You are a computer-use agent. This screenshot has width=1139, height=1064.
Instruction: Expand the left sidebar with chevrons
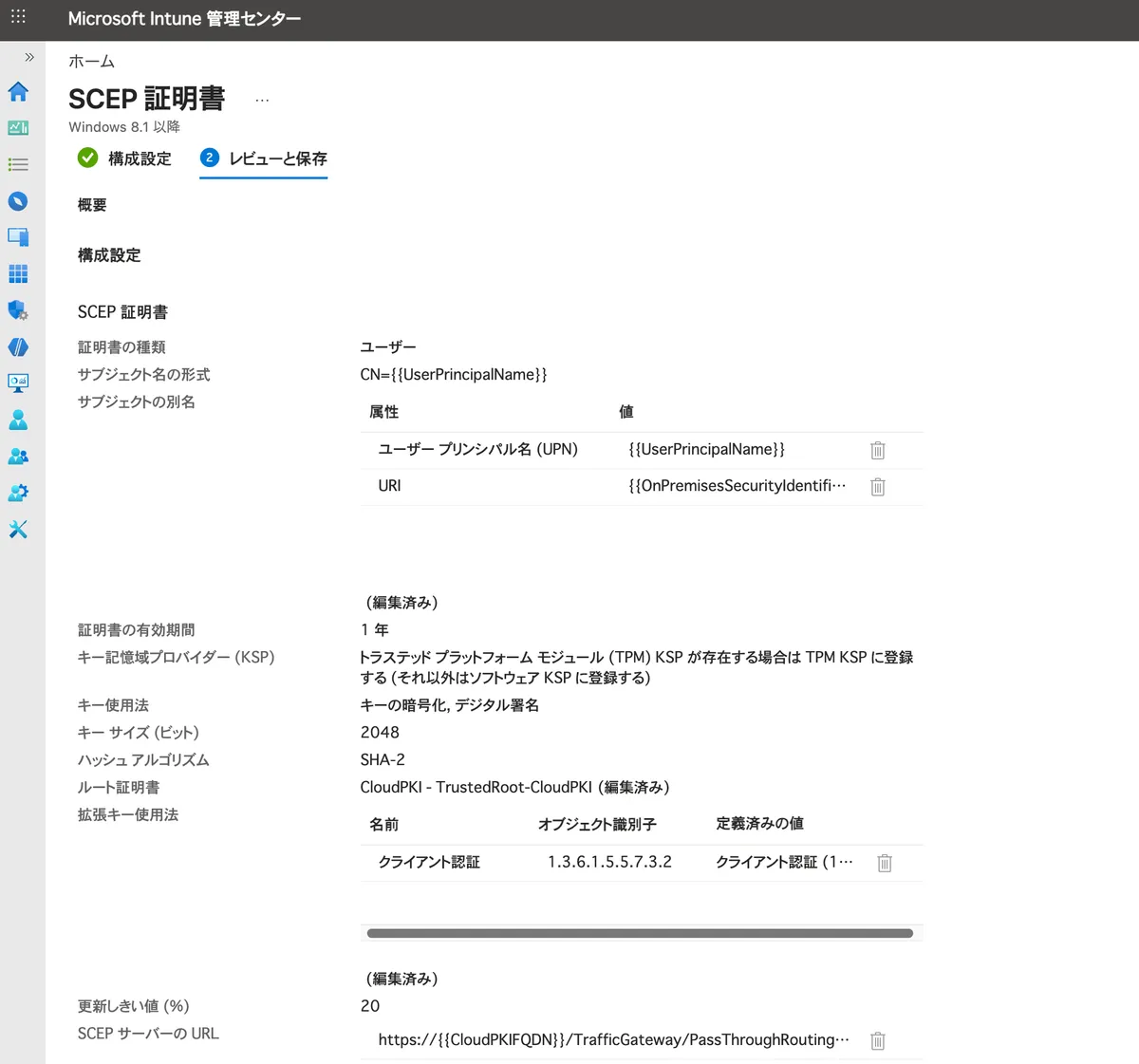click(x=29, y=57)
